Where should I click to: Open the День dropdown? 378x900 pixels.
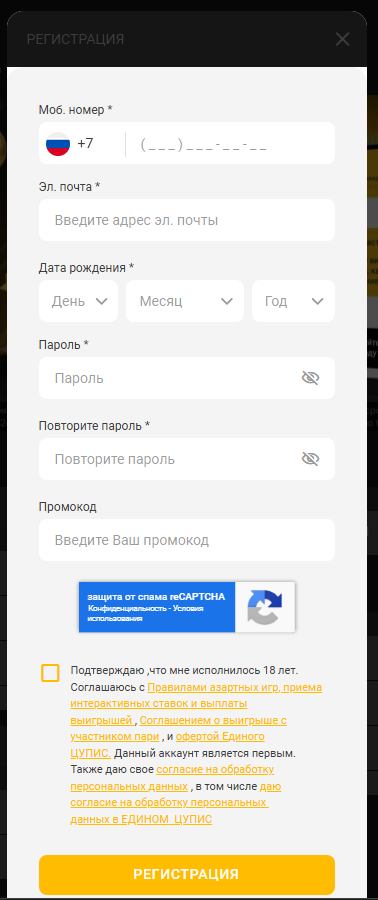79,301
